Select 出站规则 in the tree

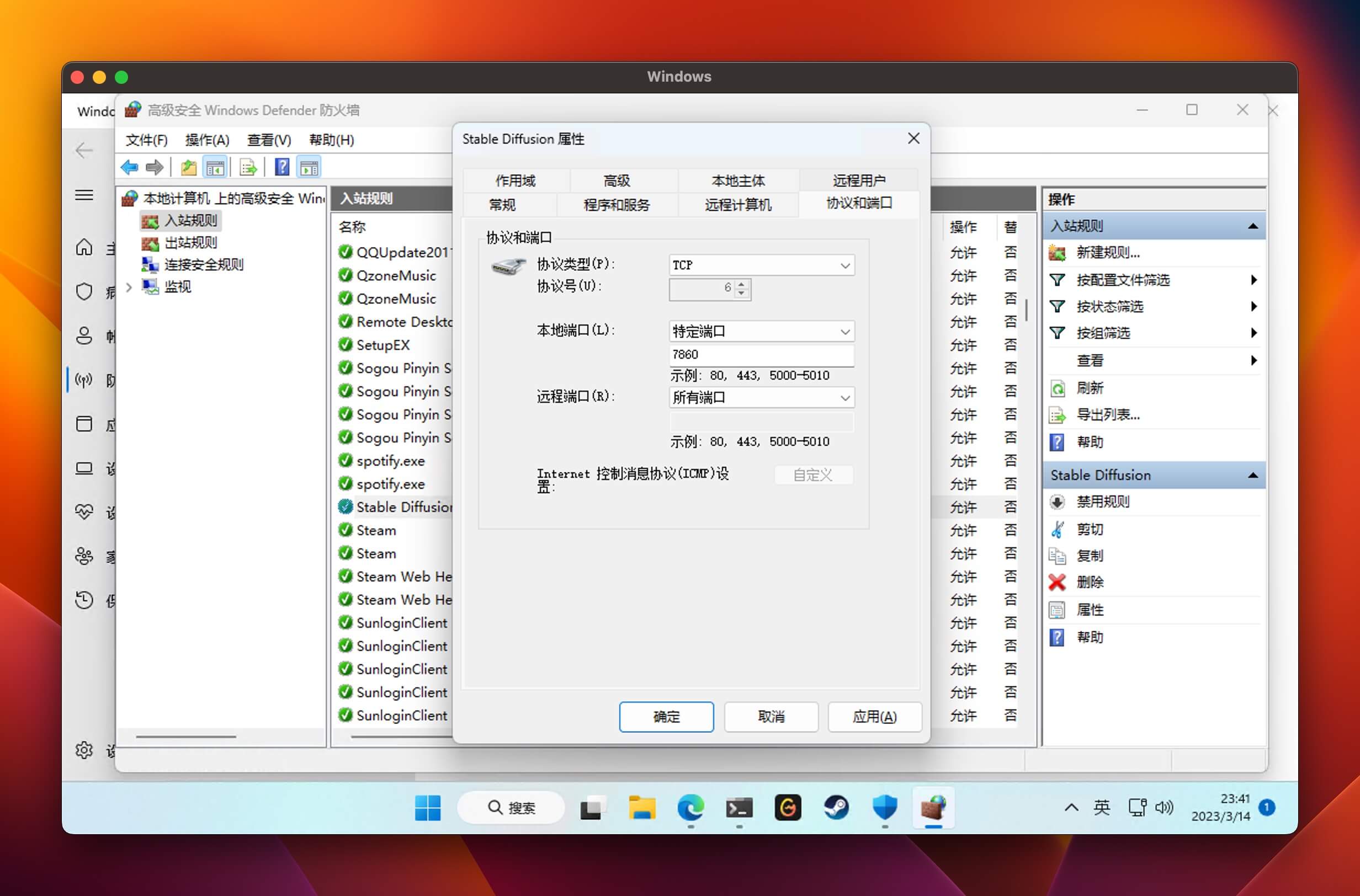[x=190, y=242]
